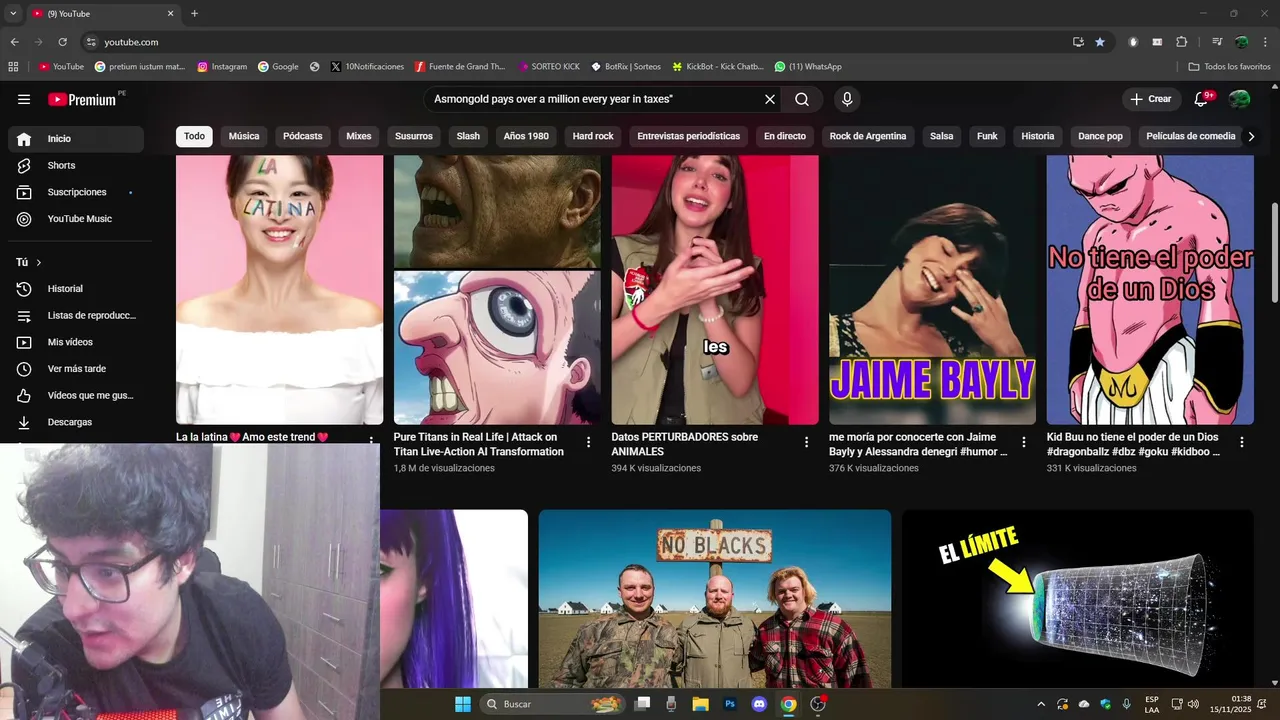
Task: Run search with the magnifier button
Action: coord(802,99)
